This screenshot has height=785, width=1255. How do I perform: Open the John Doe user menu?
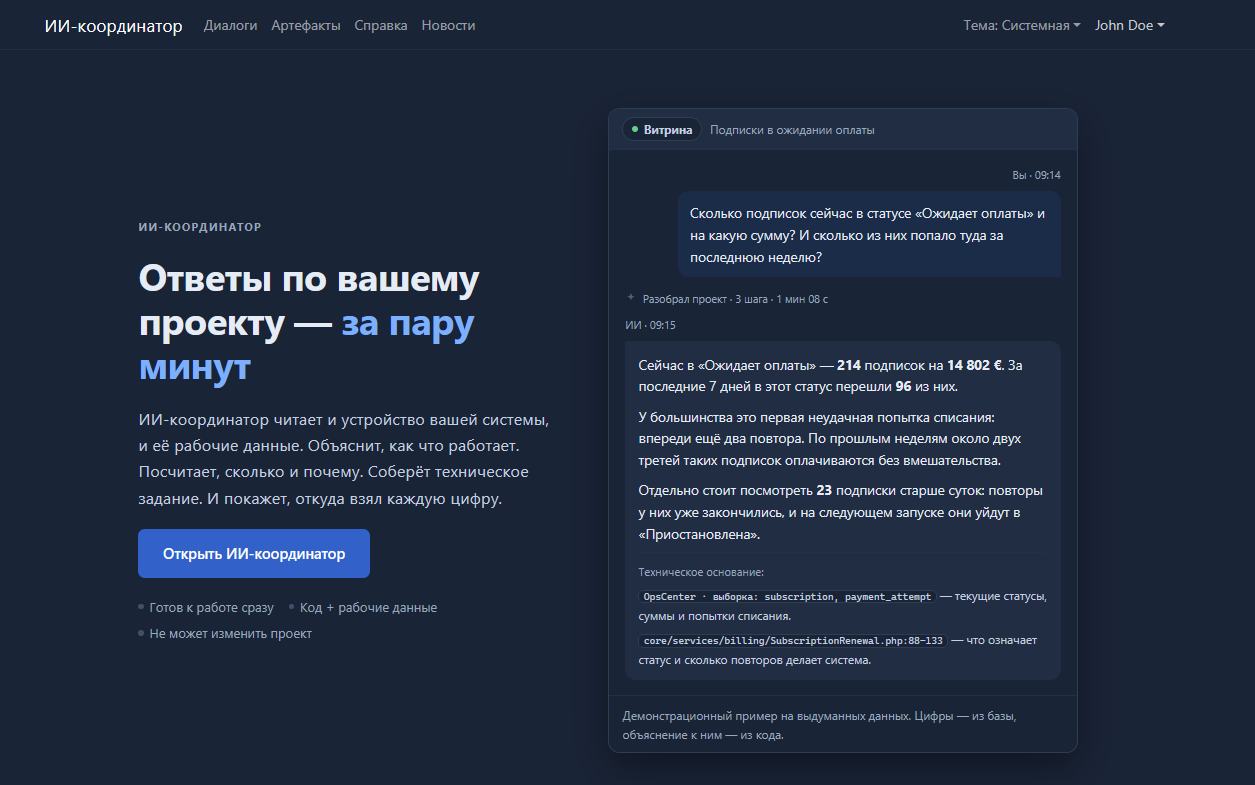pos(1130,25)
